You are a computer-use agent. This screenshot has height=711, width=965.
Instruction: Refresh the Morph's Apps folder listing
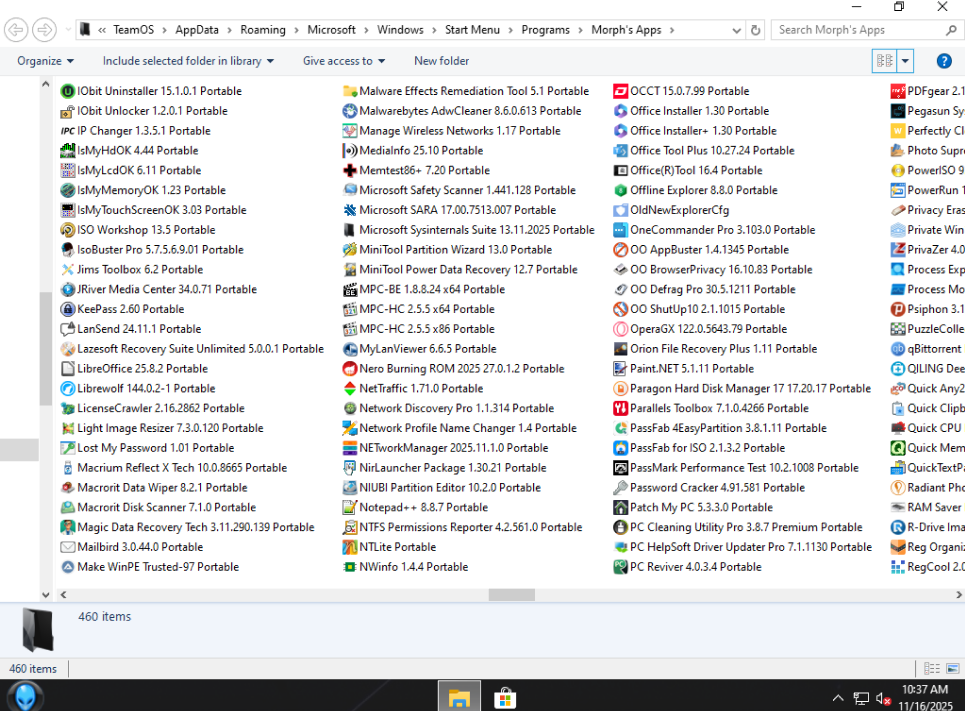pos(755,30)
